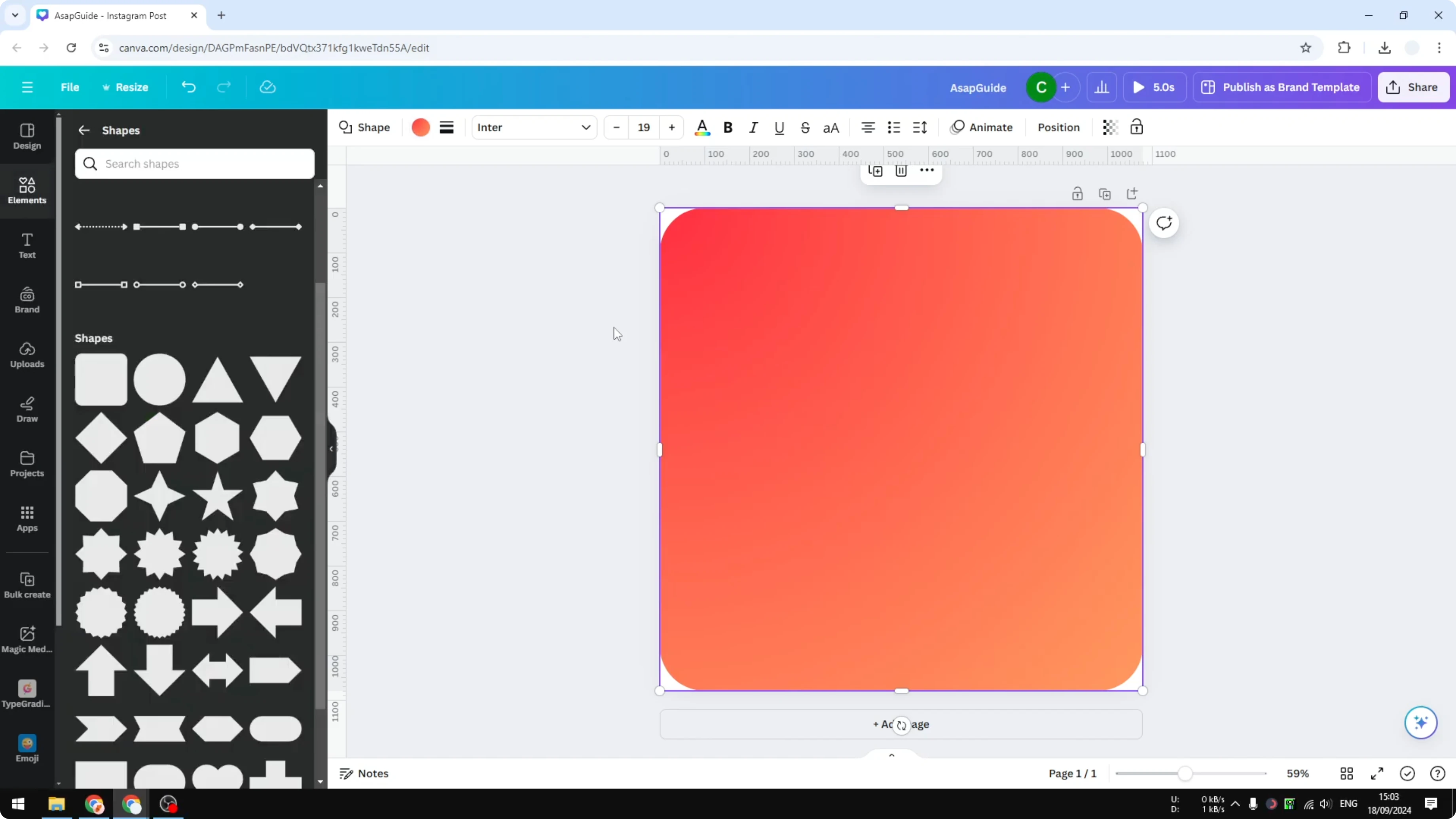Open the Apps panel
The height and width of the screenshot is (819, 1456).
click(27, 518)
